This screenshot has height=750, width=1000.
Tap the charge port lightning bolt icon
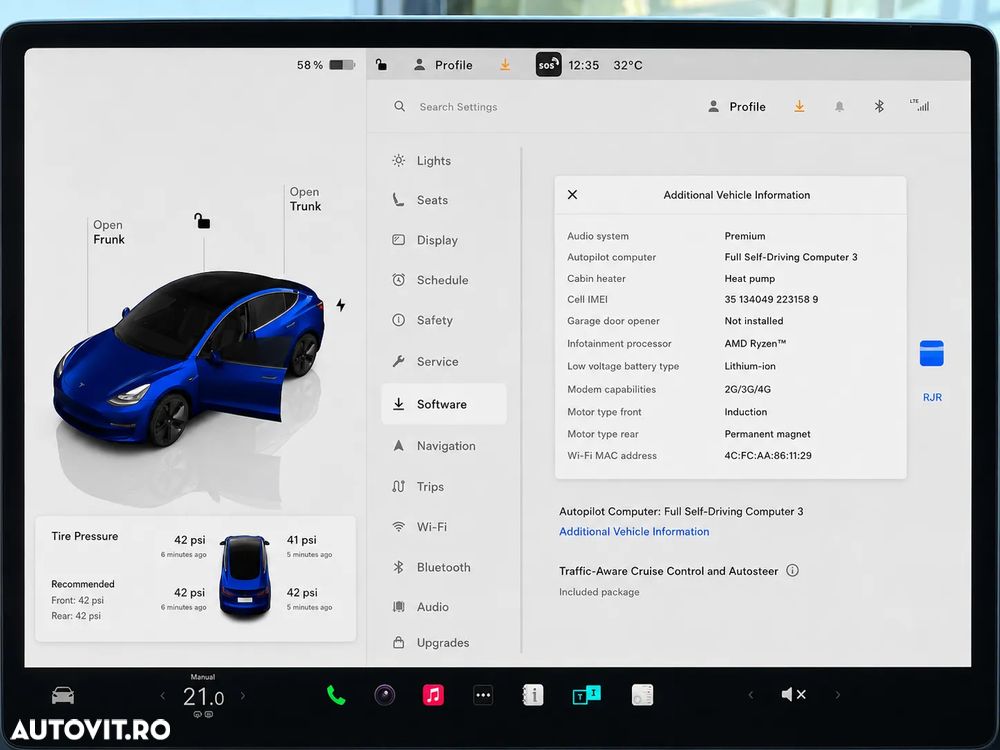[341, 305]
